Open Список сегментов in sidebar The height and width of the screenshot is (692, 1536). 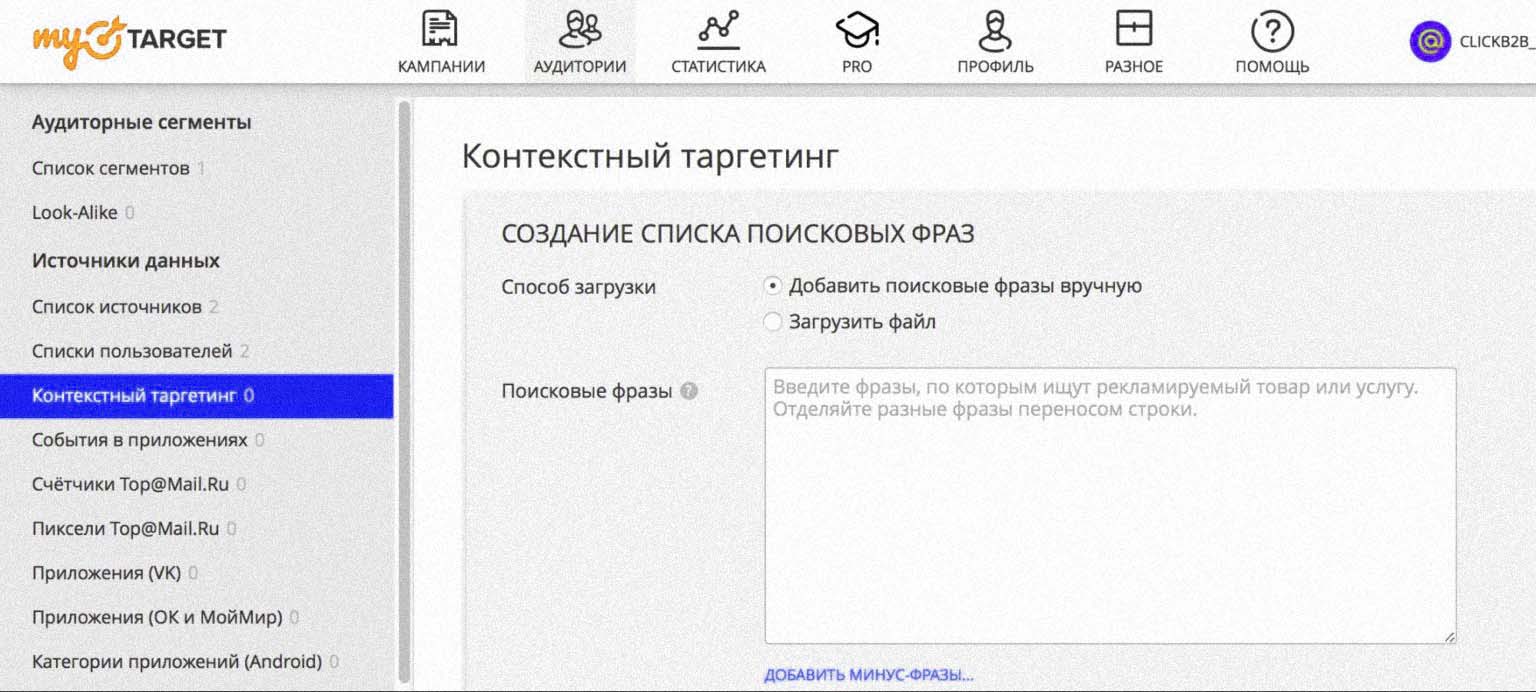click(110, 168)
